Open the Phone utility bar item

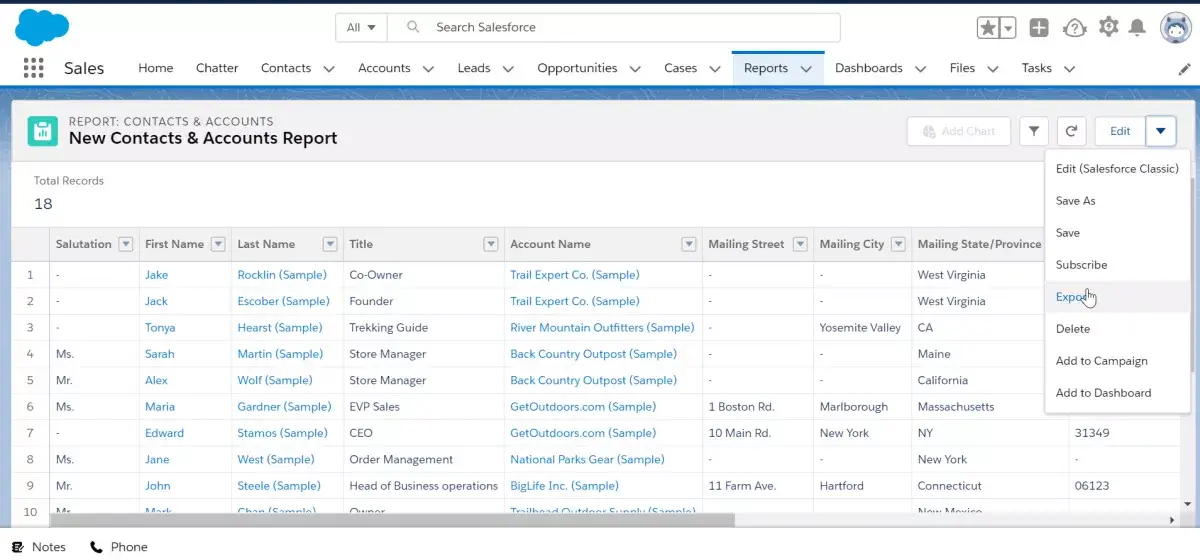[x=119, y=547]
